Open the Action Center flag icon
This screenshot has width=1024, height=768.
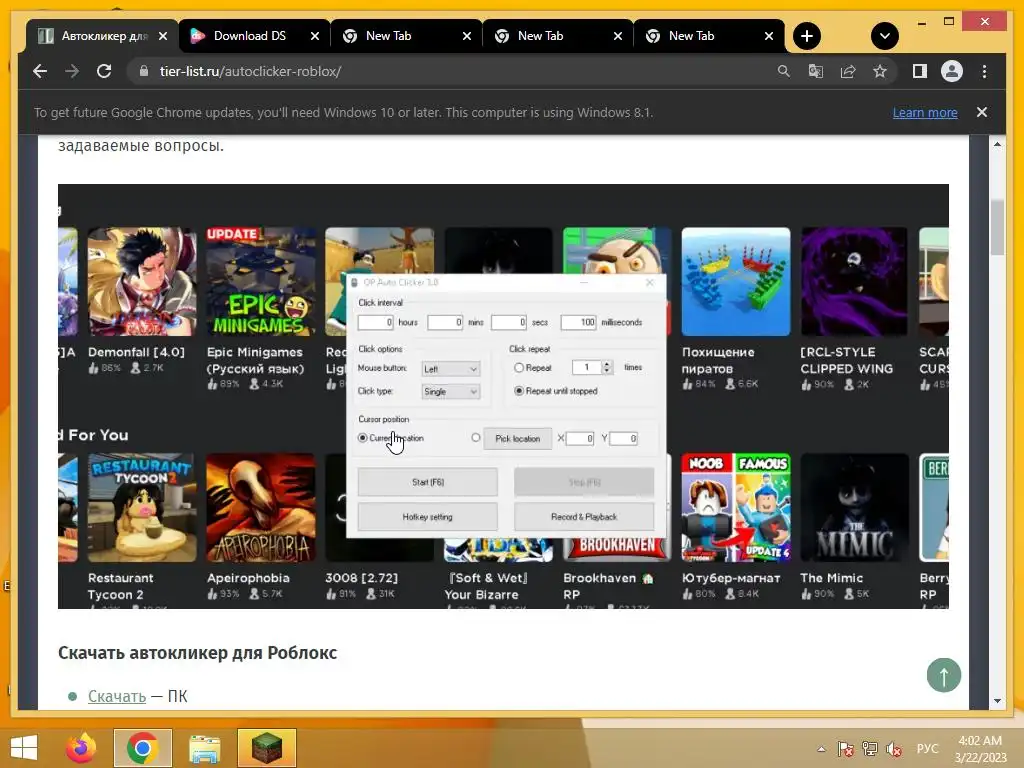[x=846, y=749]
